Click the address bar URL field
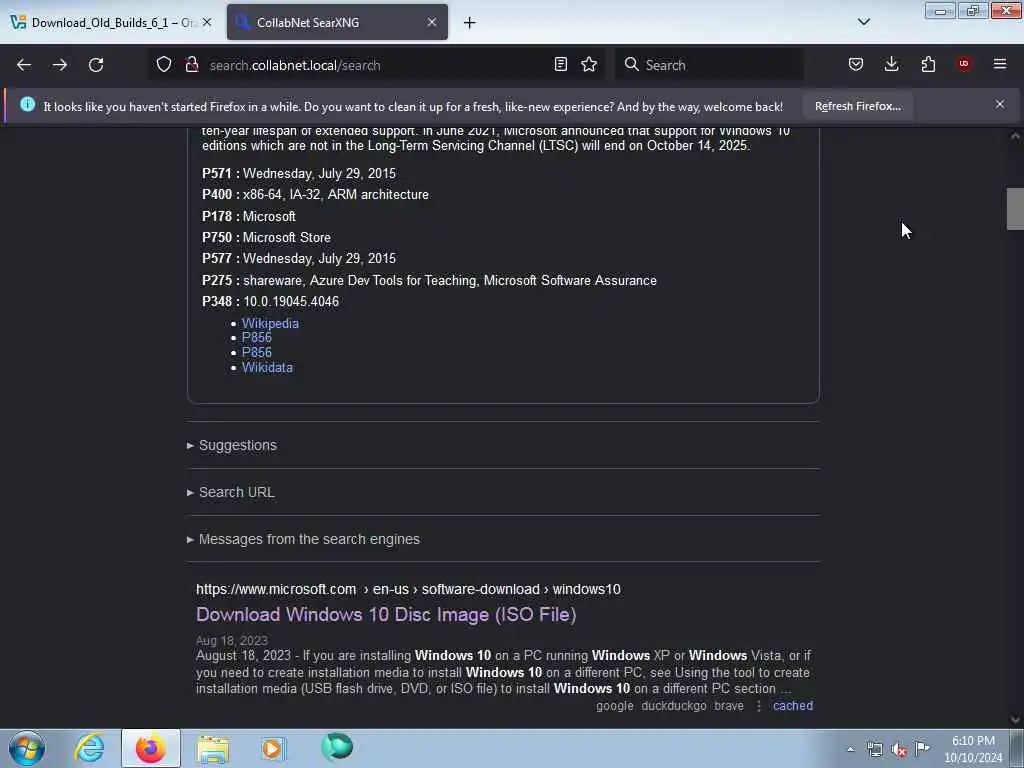Screen dimensions: 1024x768 pyautogui.click(x=379, y=65)
